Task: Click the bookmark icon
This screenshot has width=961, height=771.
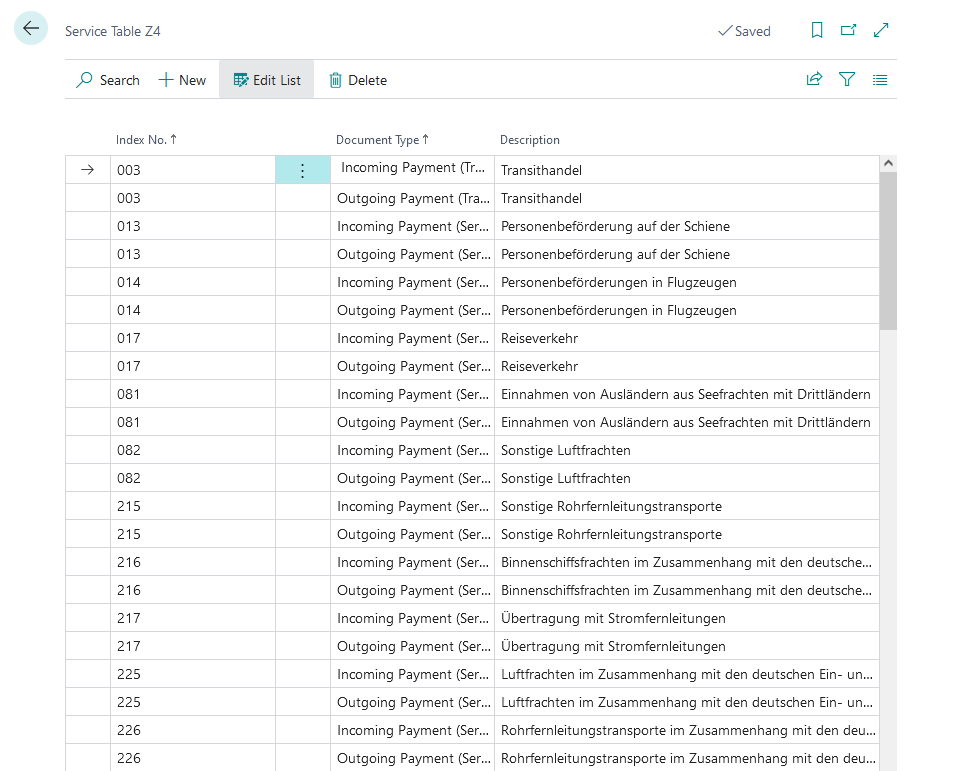Action: 816,31
